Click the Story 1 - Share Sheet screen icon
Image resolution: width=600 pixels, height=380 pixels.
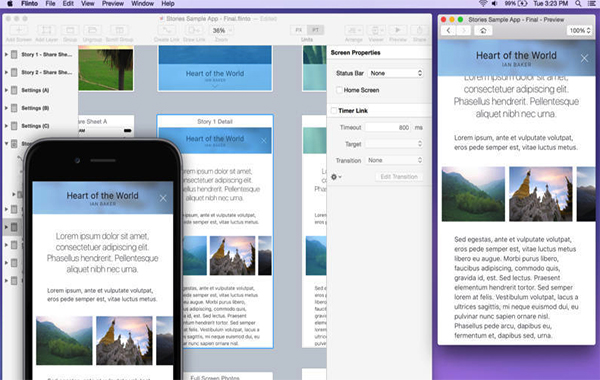pos(14,54)
